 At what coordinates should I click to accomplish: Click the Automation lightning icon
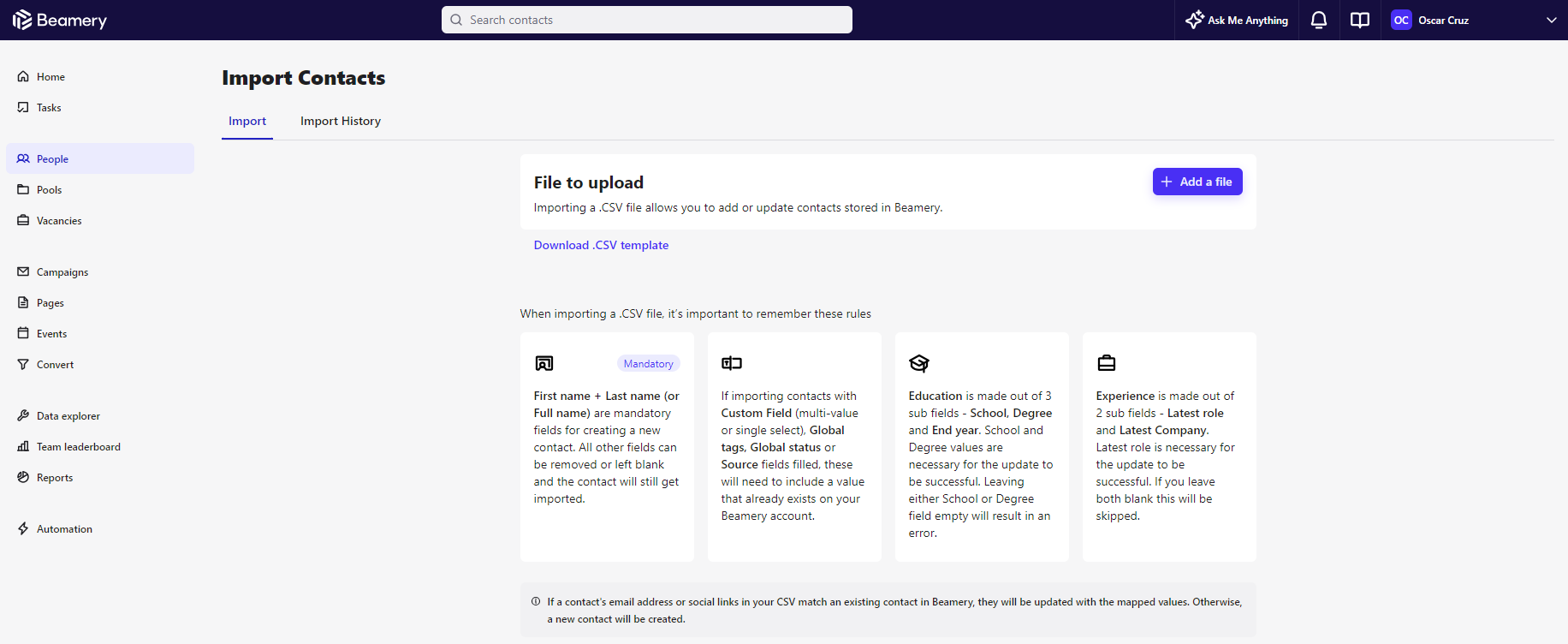pos(23,528)
